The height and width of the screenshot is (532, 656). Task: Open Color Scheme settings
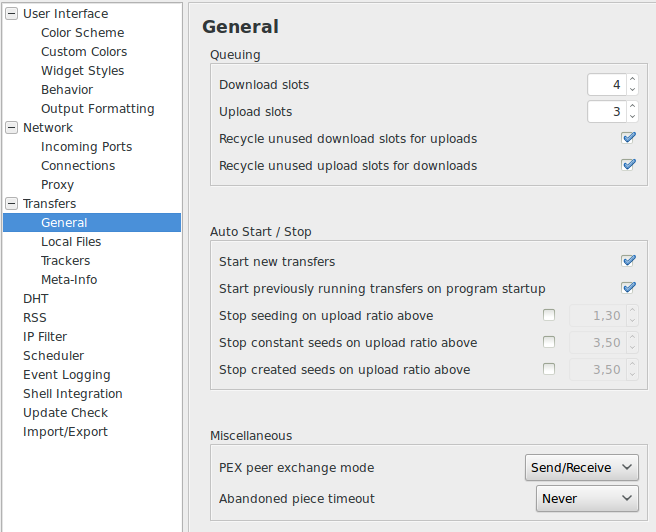click(x=82, y=33)
